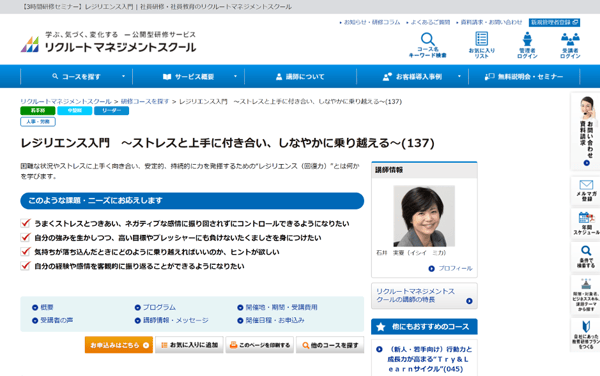The image size is (600, 376).
Task: Click the 条件で検索する sidebar magnifier icon
Action: coord(586,251)
